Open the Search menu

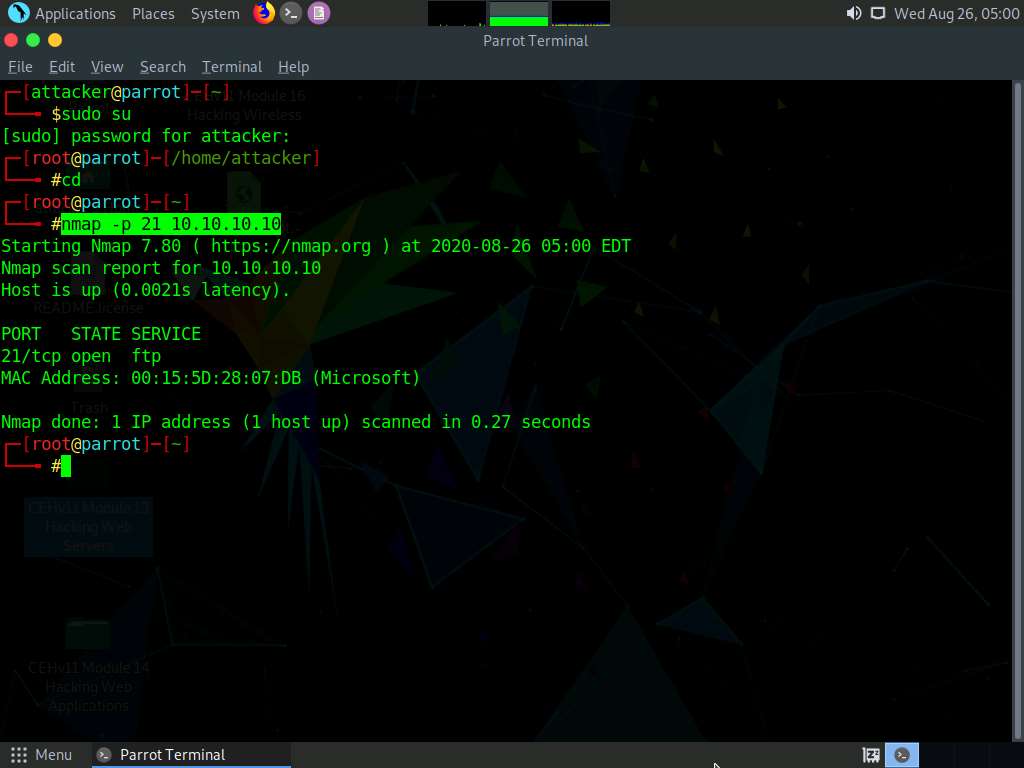[163, 67]
